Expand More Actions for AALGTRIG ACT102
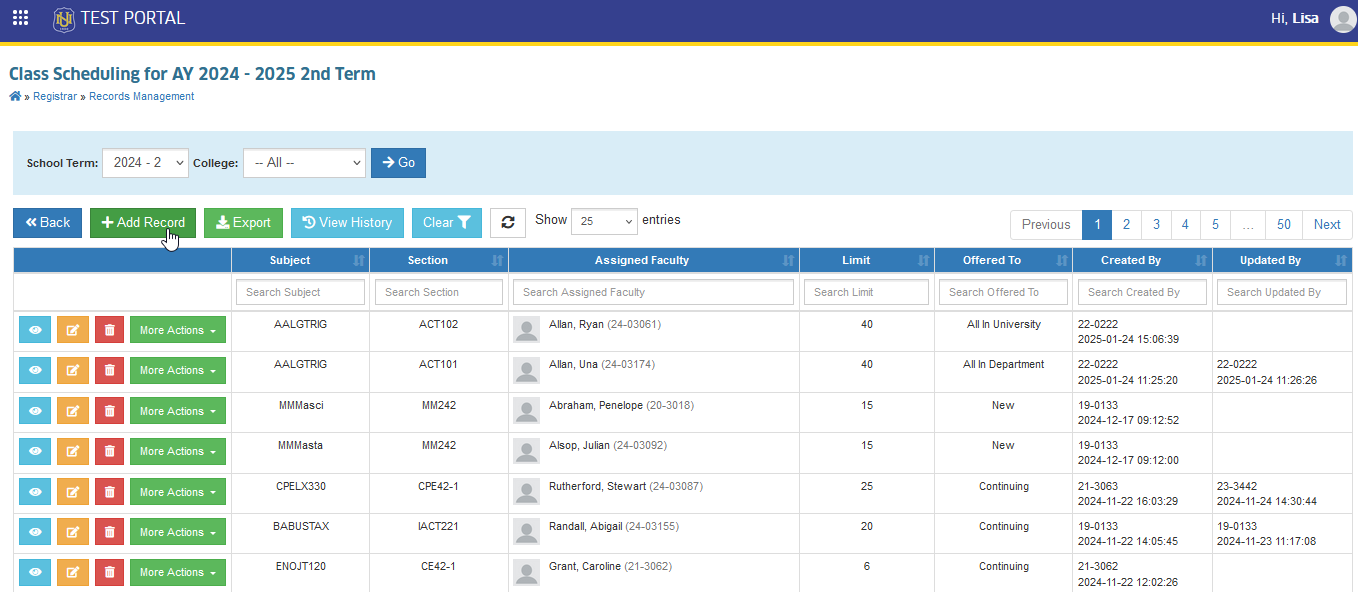This screenshot has width=1358, height=592. pyautogui.click(x=178, y=330)
